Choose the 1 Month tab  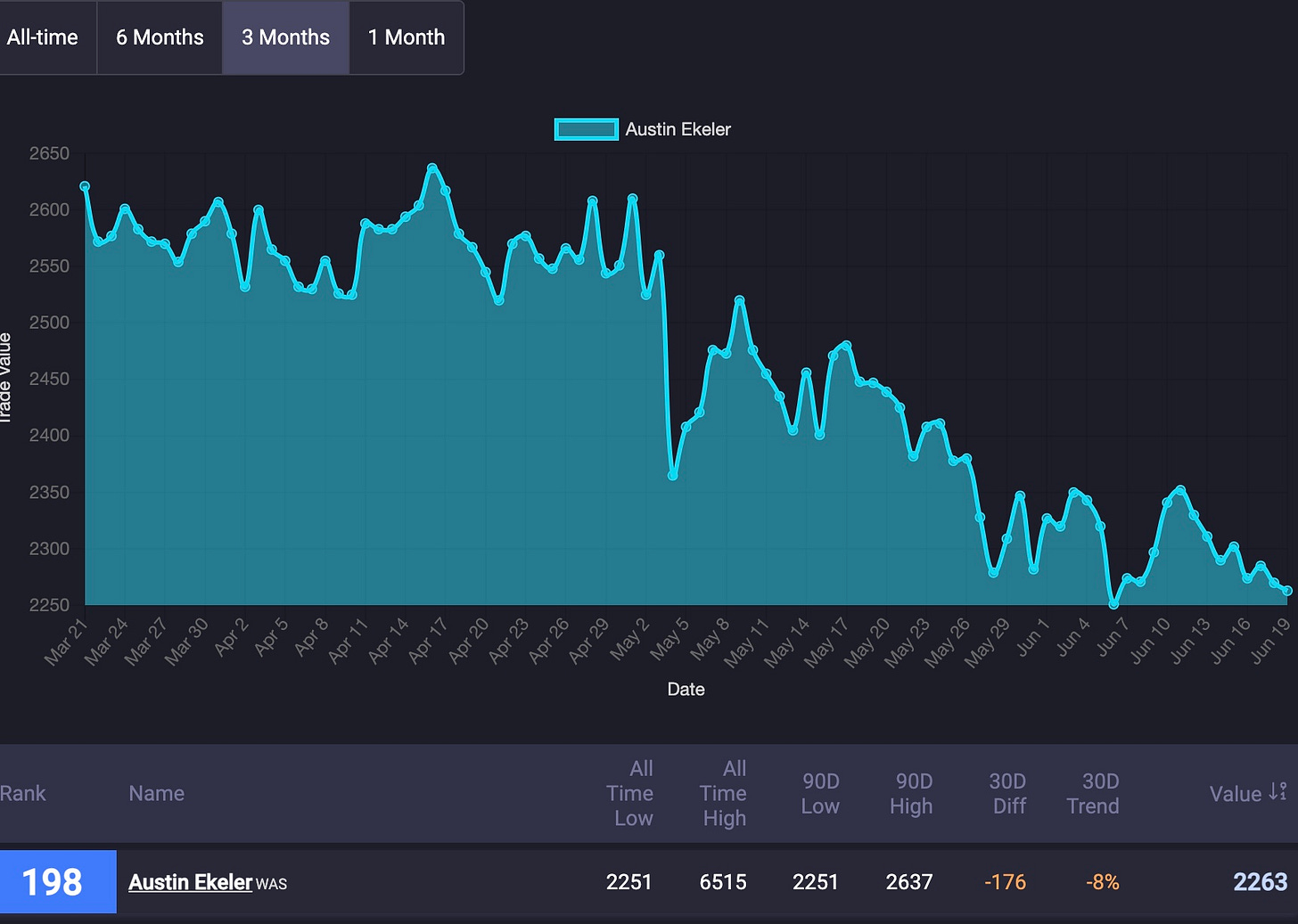point(407,37)
